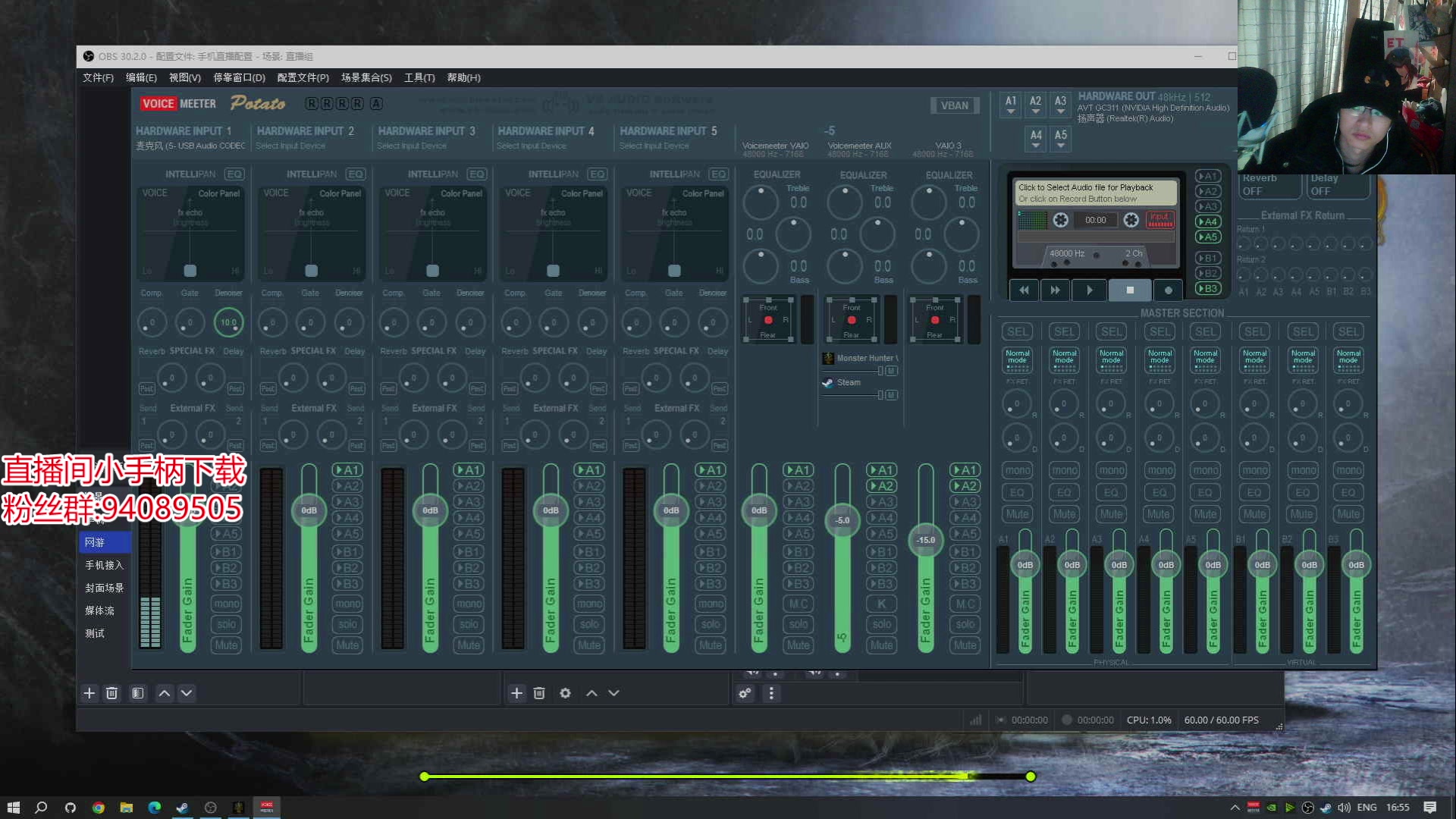
Task: Open File Explorer from taskbar
Action: click(x=126, y=808)
